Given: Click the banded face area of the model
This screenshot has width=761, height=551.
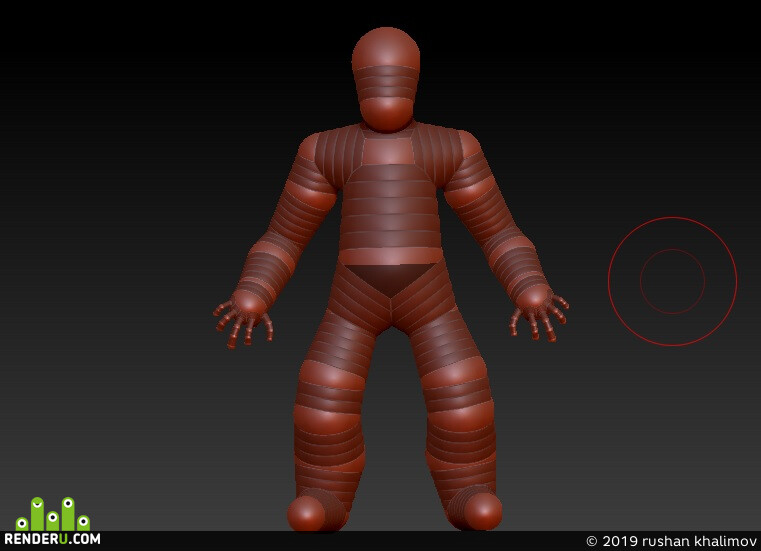Looking at the screenshot, I should click(x=386, y=83).
